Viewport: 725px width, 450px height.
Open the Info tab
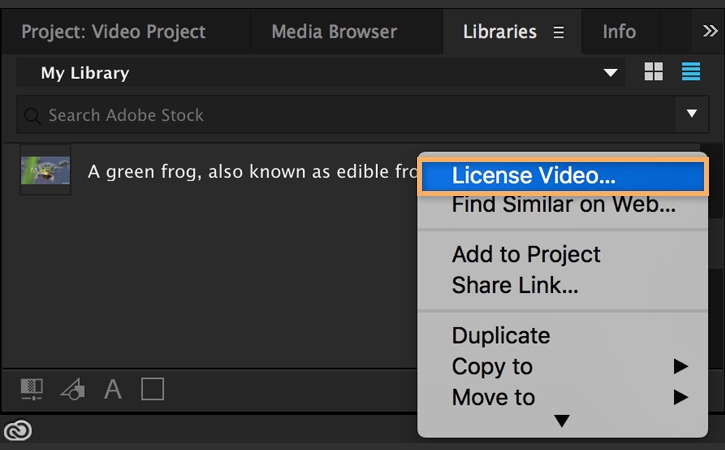click(x=619, y=32)
